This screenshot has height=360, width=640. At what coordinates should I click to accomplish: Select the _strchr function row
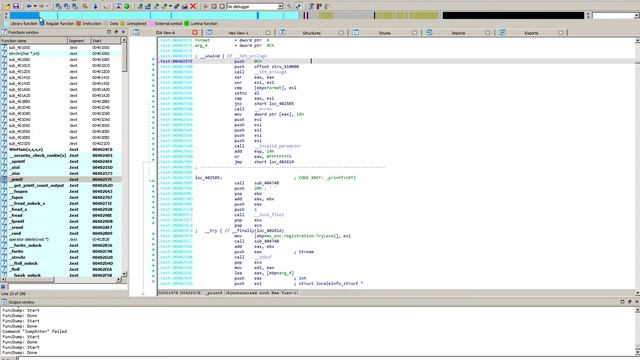pyautogui.click(x=61, y=257)
